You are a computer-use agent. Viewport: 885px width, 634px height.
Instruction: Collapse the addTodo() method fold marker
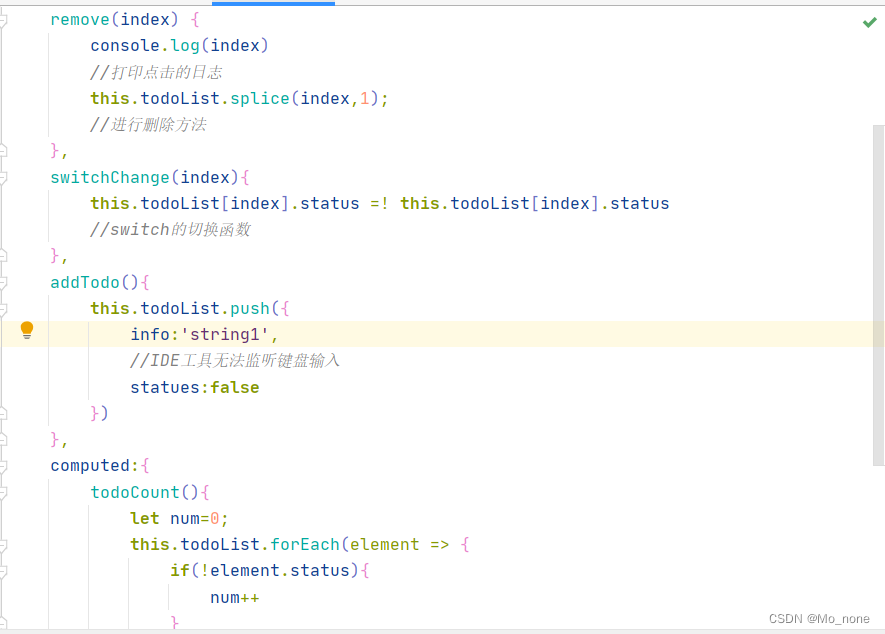[3, 283]
